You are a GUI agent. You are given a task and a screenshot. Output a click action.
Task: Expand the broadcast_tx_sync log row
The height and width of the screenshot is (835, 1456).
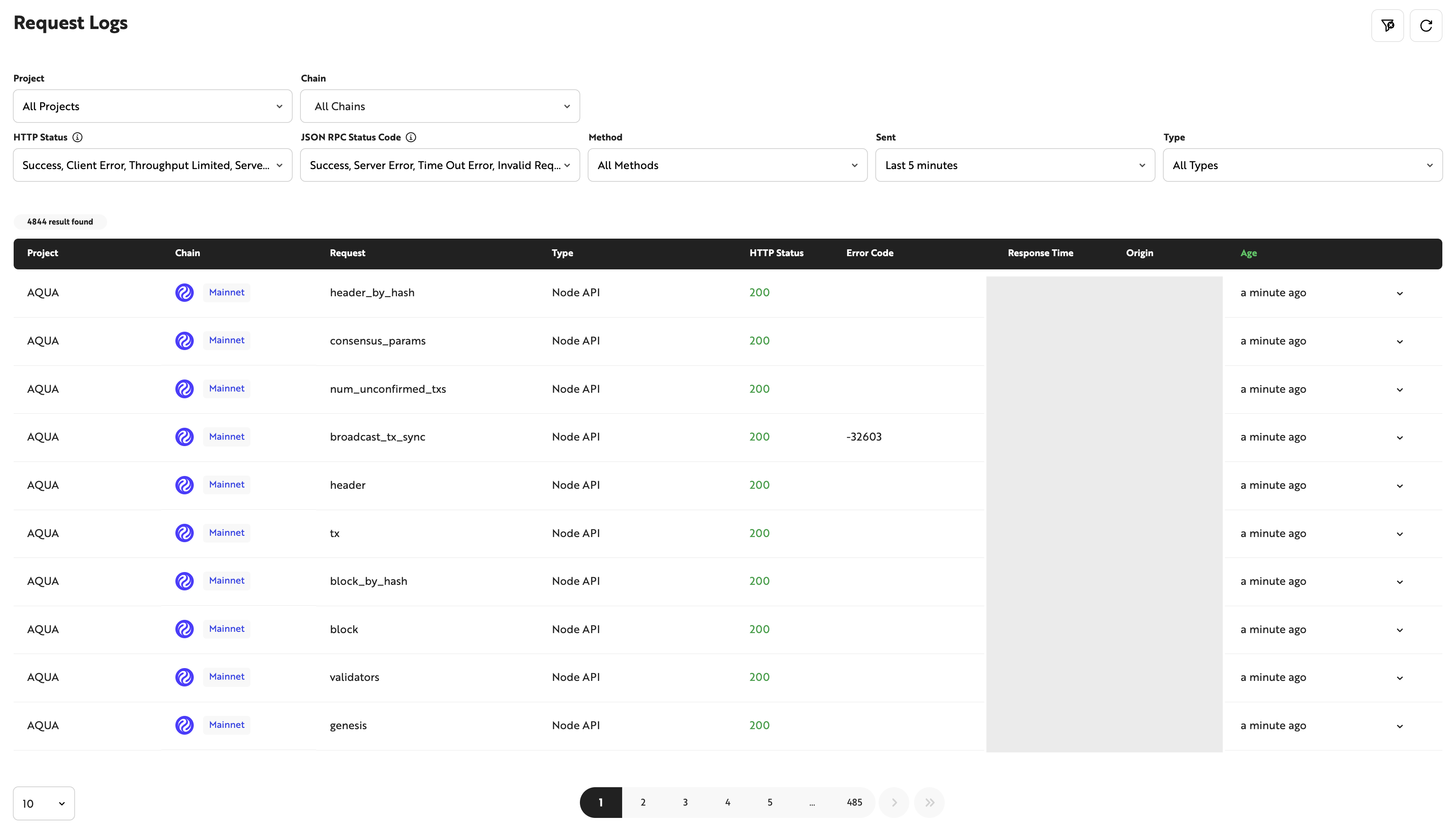tap(1399, 438)
